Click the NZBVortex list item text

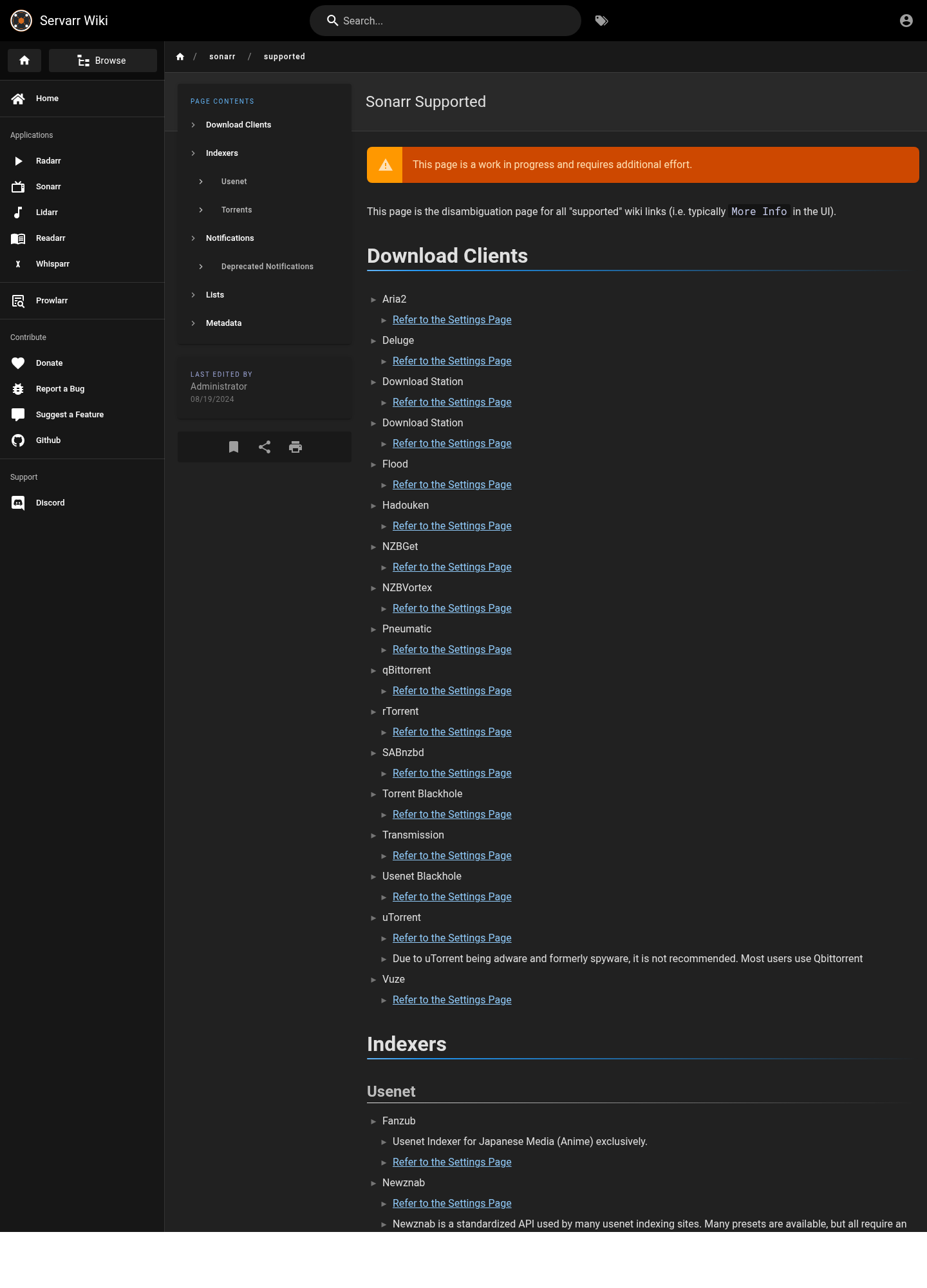coord(407,588)
